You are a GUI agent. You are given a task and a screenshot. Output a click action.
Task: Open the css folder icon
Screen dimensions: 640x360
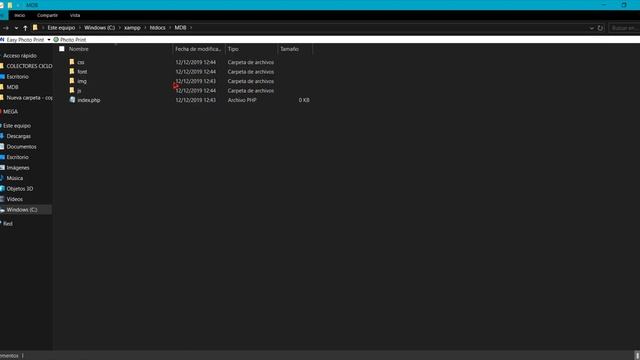[72, 62]
